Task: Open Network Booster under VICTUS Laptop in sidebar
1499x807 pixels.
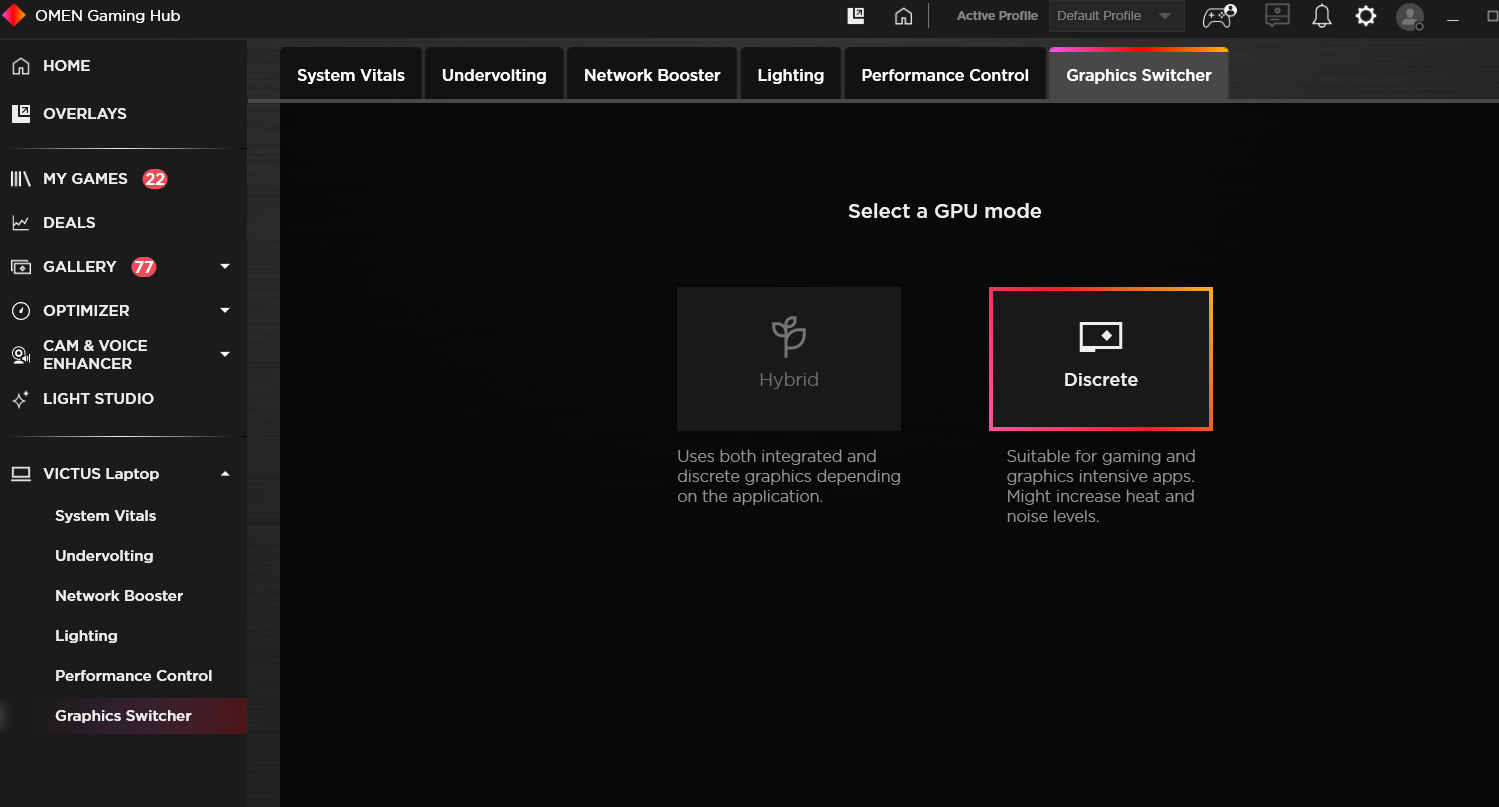Action: [119, 596]
